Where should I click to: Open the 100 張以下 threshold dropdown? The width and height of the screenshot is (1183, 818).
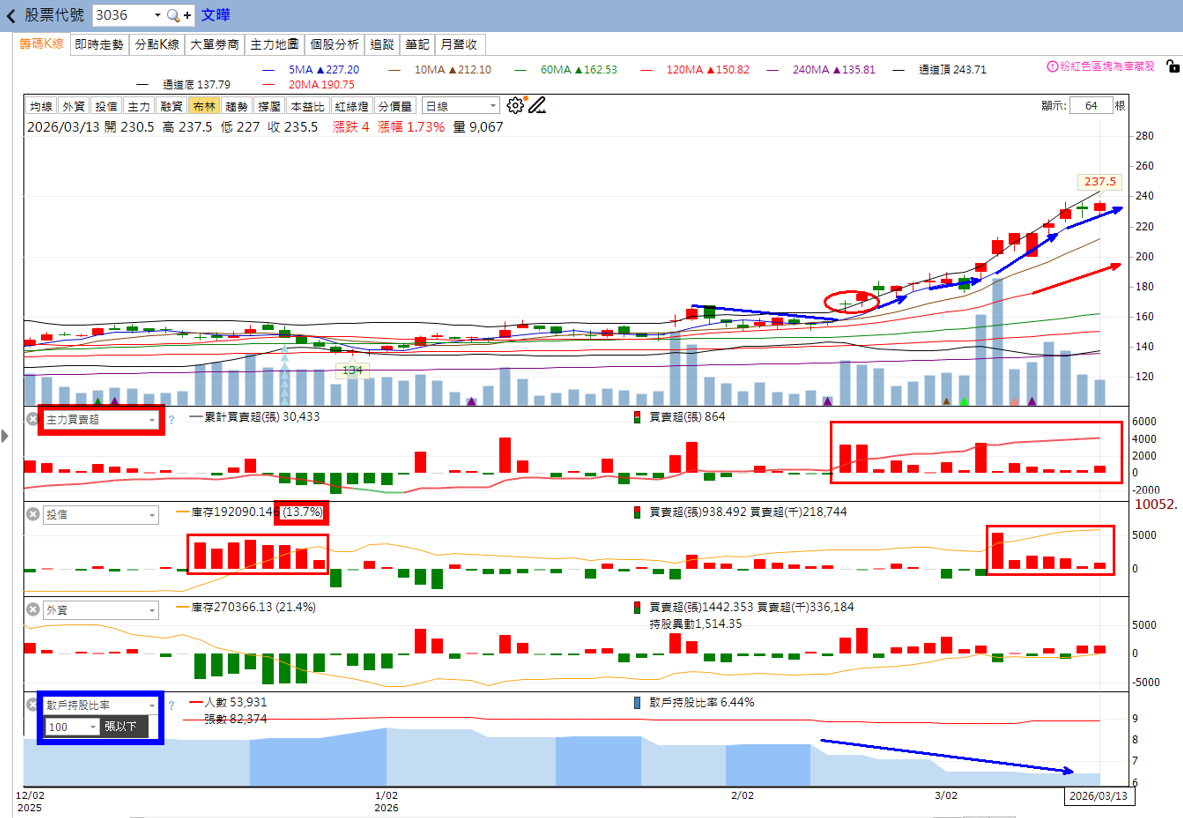93,727
